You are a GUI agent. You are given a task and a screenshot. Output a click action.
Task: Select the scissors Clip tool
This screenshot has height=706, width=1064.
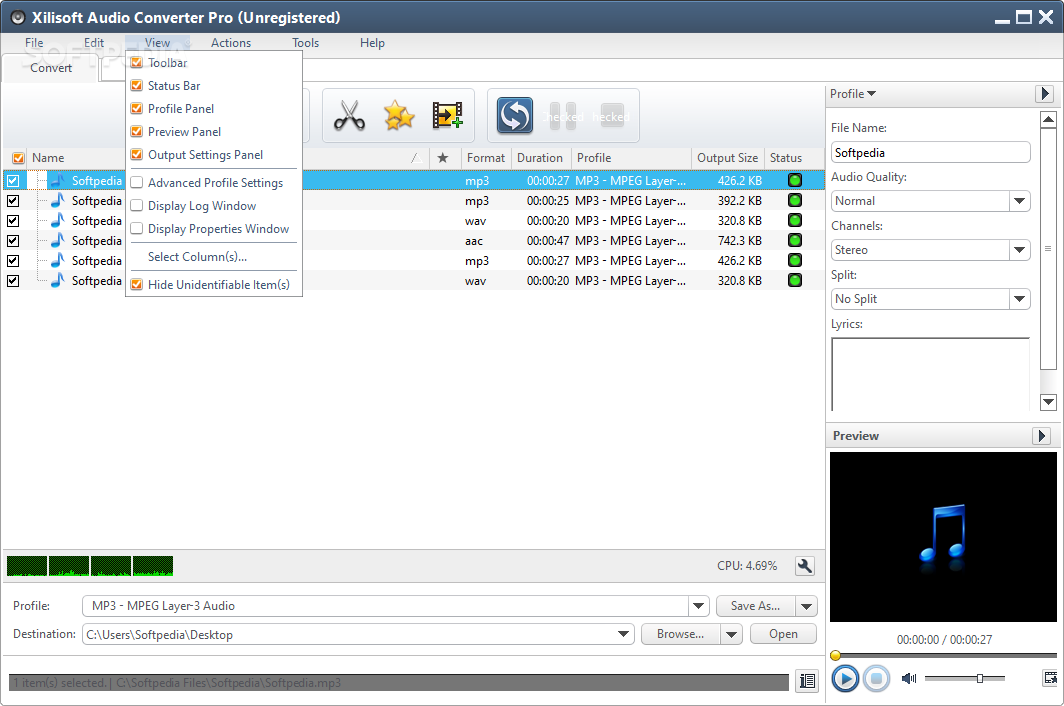(x=349, y=115)
